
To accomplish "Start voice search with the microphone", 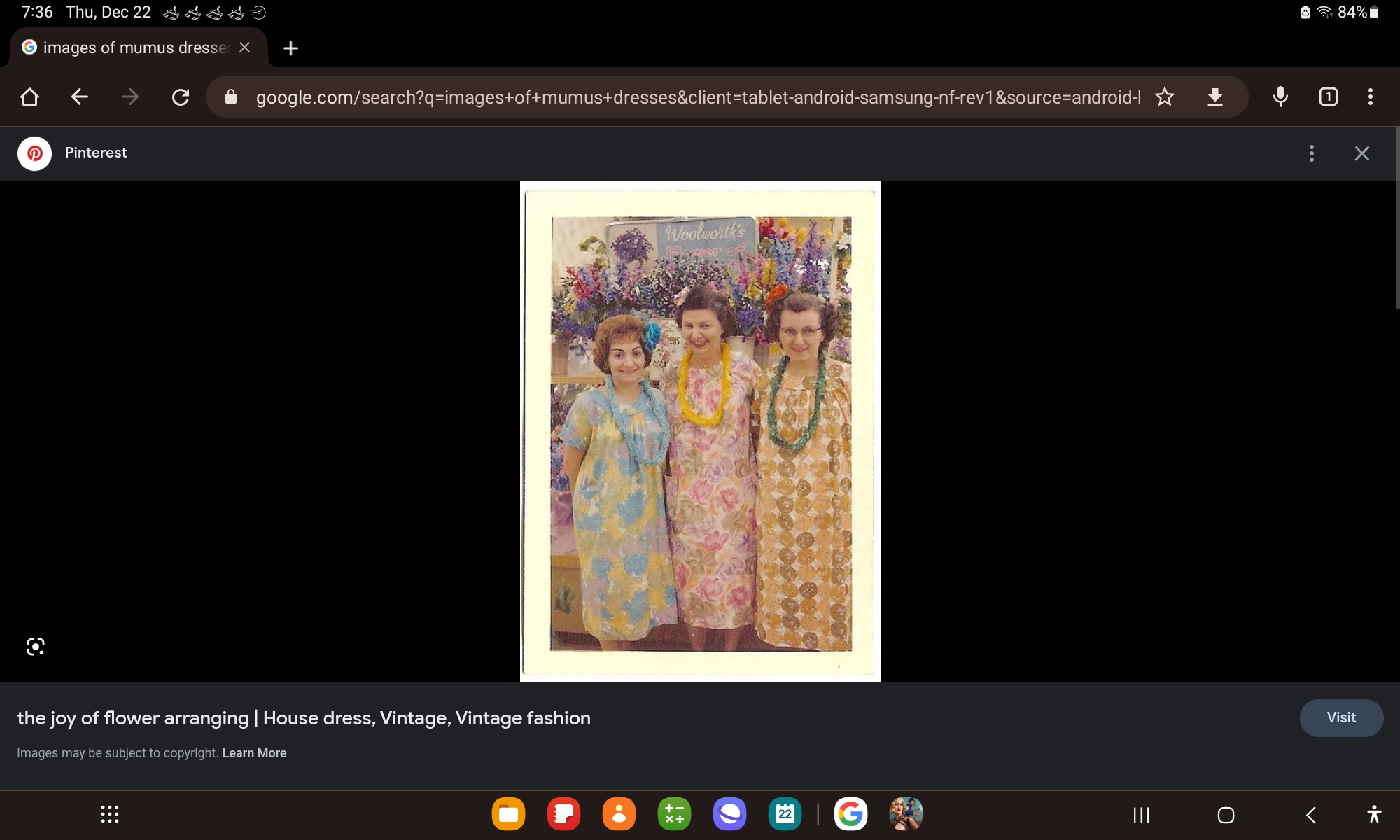I will (1280, 97).
